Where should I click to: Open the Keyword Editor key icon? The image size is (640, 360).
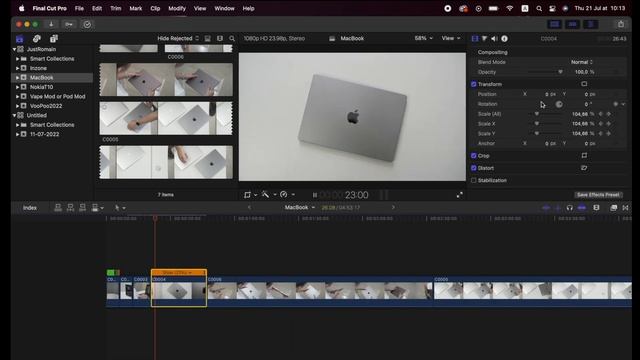pyautogui.click(x=69, y=24)
